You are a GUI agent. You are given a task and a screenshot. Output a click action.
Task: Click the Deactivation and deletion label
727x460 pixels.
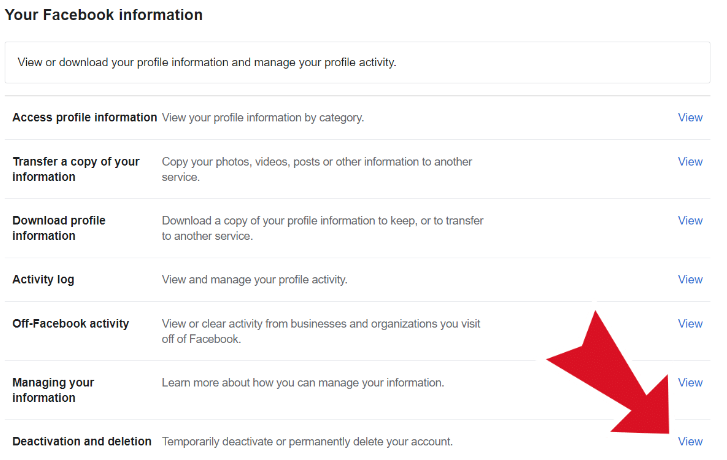click(x=82, y=441)
